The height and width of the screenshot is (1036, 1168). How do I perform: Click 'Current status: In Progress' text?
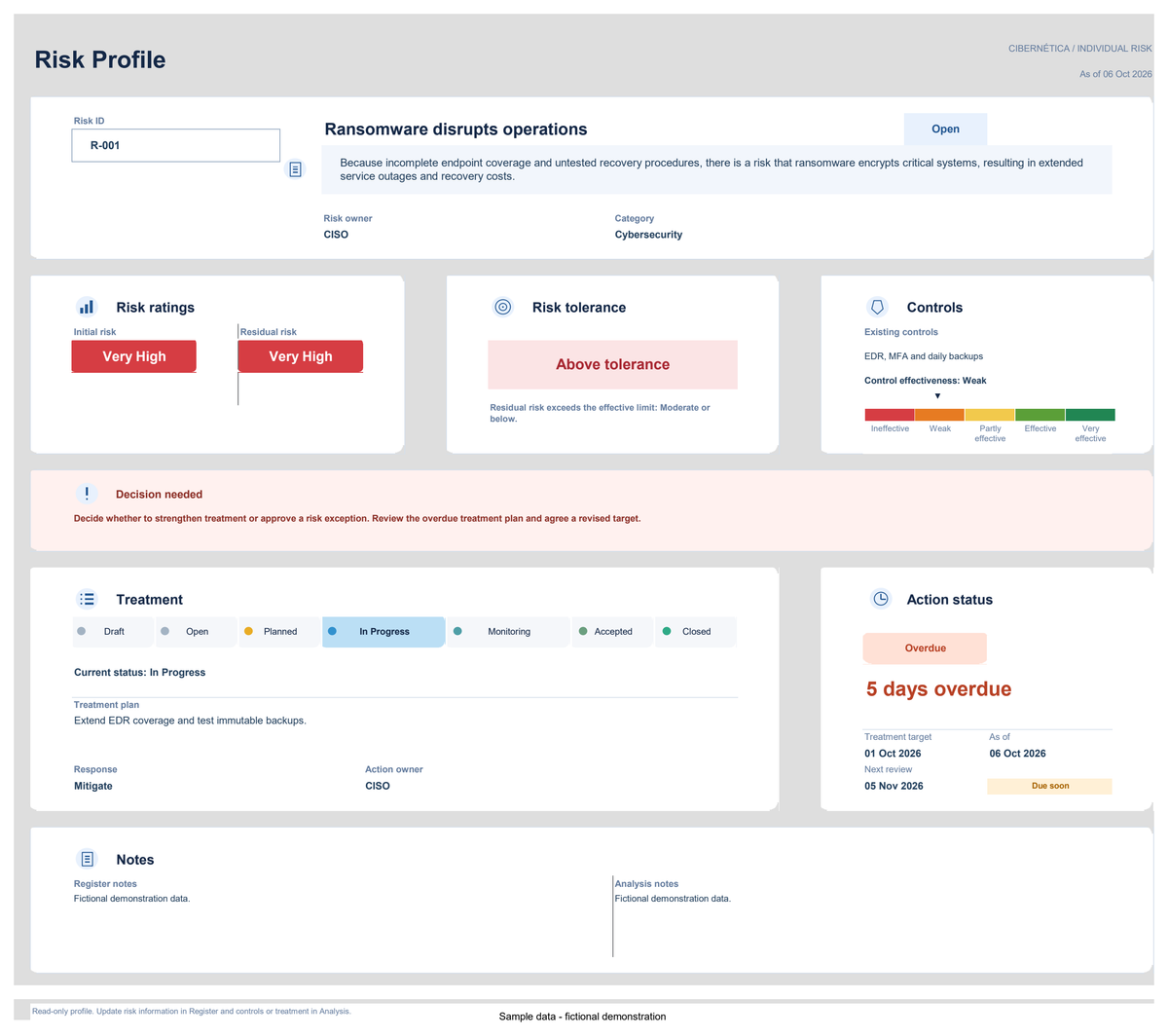tap(139, 672)
